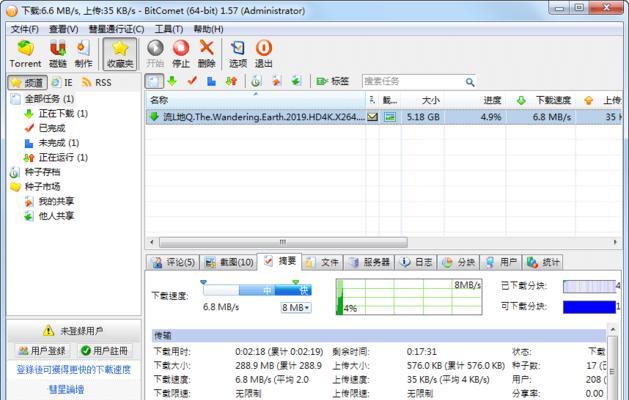Sort by 名称 column header
The height and width of the screenshot is (400, 629).
256,100
